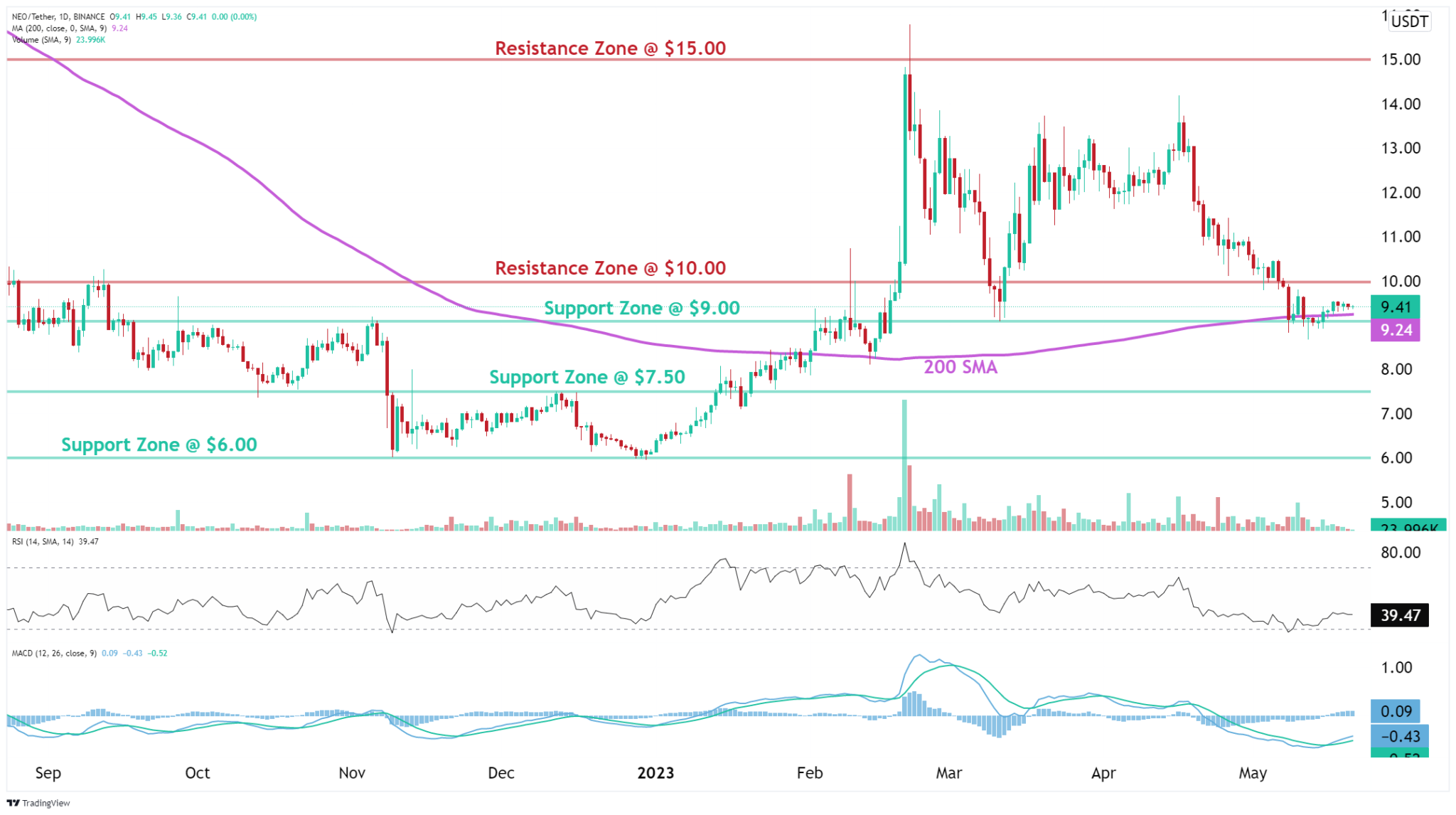Click the Oct label on time axis
The image size is (1456, 815).
197,773
